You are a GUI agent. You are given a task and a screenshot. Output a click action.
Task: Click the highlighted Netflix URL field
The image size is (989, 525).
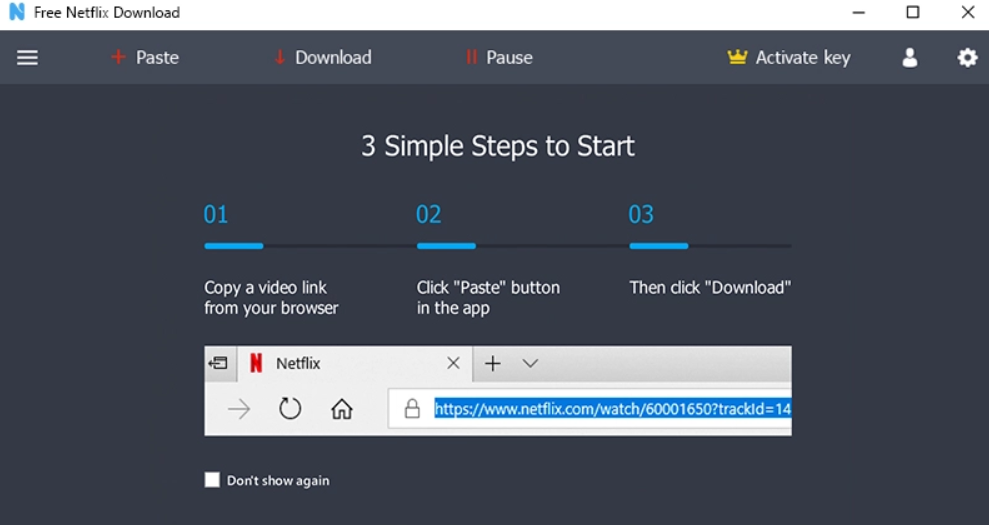612,408
